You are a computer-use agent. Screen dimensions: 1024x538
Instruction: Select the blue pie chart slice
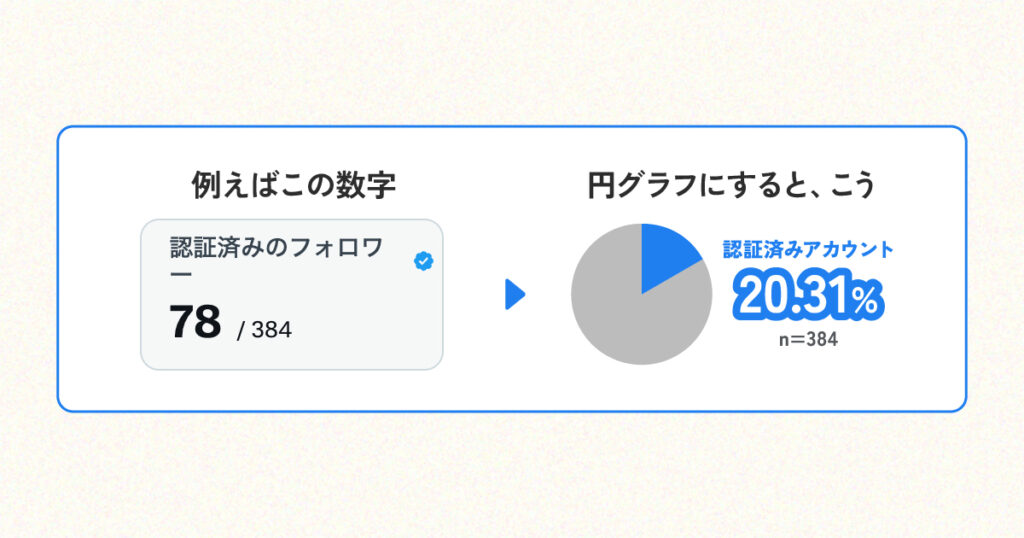click(x=667, y=256)
